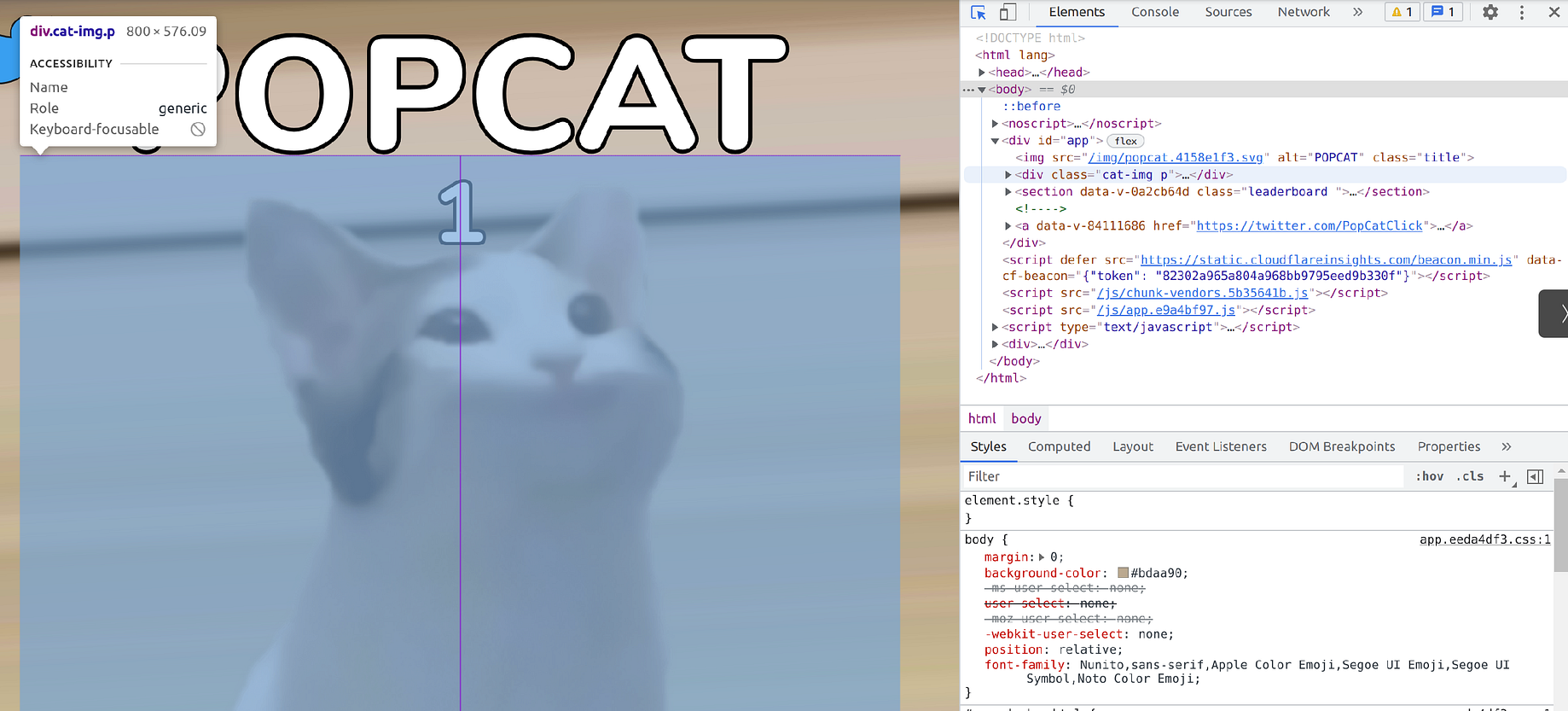Image resolution: width=1568 pixels, height=711 pixels.
Task: Expand the head element node
Action: point(981,73)
